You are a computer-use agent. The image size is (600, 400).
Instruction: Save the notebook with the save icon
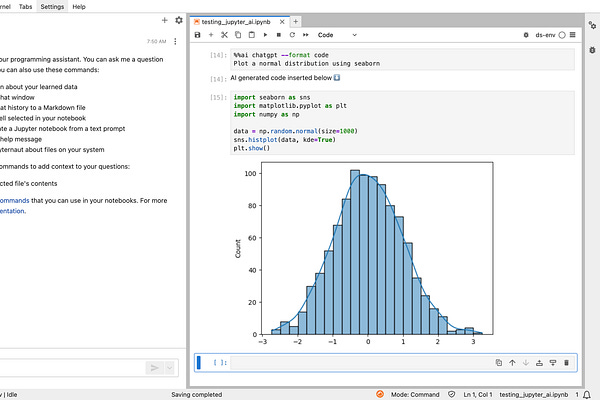tap(199, 35)
